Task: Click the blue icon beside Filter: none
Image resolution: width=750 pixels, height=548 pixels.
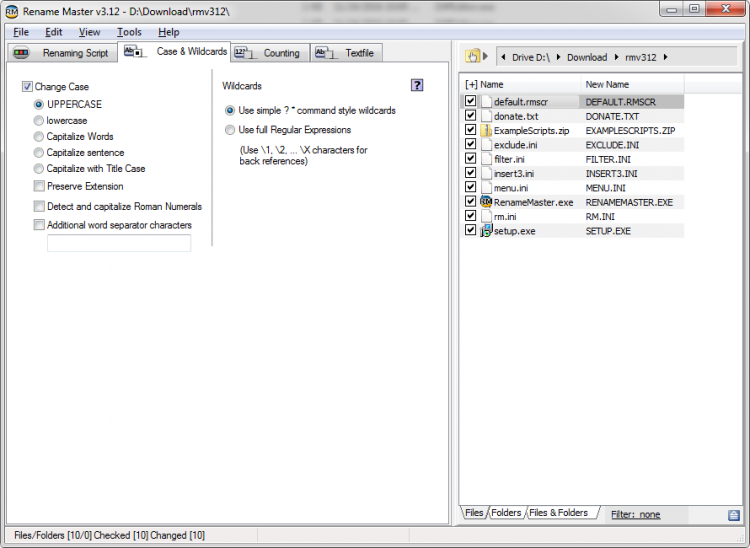Action: [x=734, y=515]
